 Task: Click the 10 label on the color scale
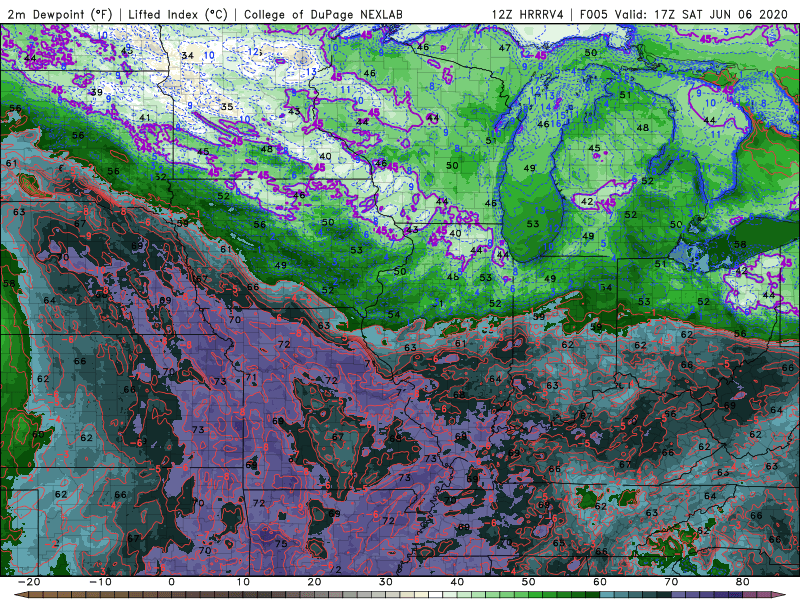tap(243, 582)
